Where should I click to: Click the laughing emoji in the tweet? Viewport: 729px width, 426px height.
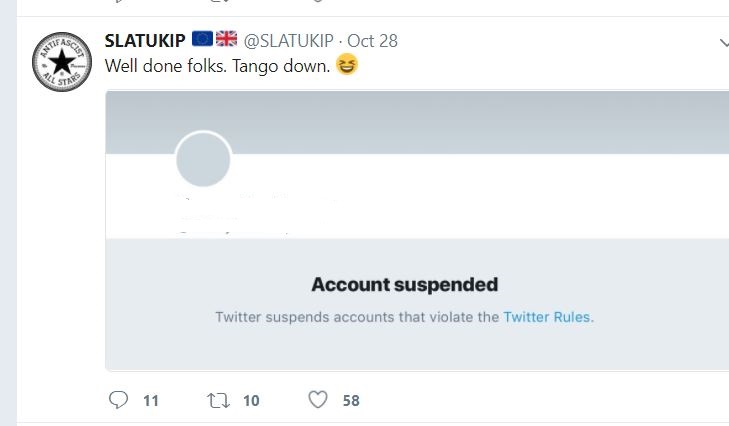348,66
